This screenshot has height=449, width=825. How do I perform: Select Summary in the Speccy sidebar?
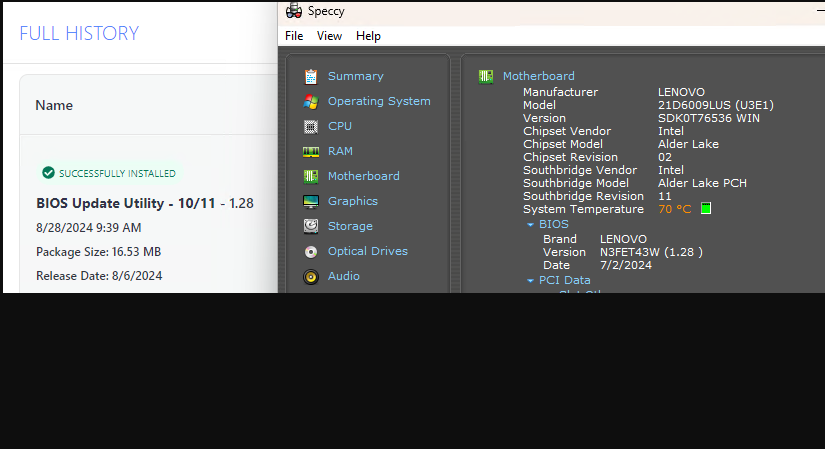[x=356, y=76]
